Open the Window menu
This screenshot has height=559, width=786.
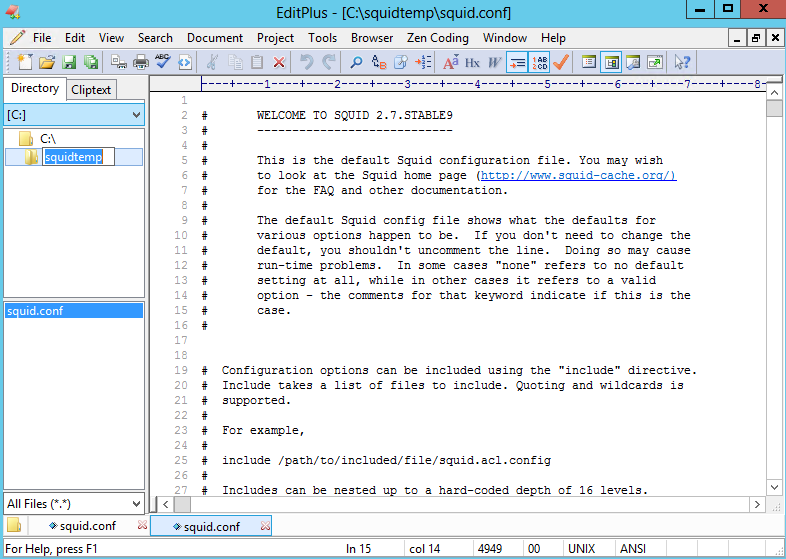[505, 38]
